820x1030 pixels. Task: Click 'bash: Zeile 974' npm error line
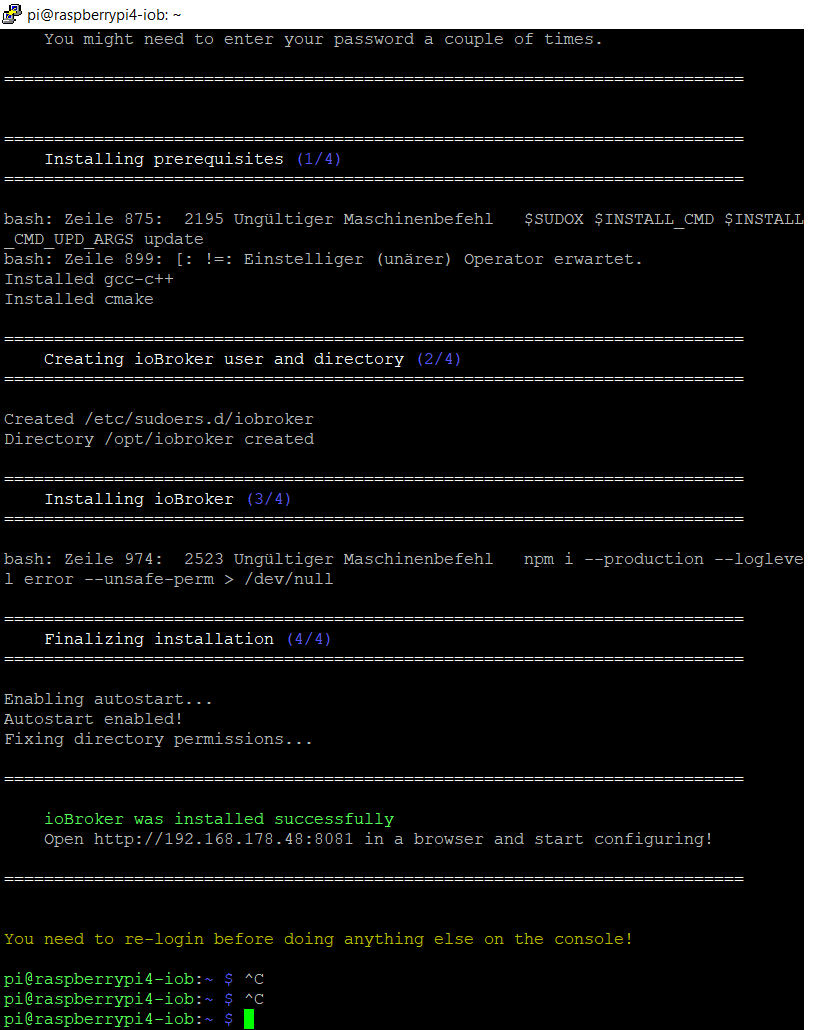point(403,559)
